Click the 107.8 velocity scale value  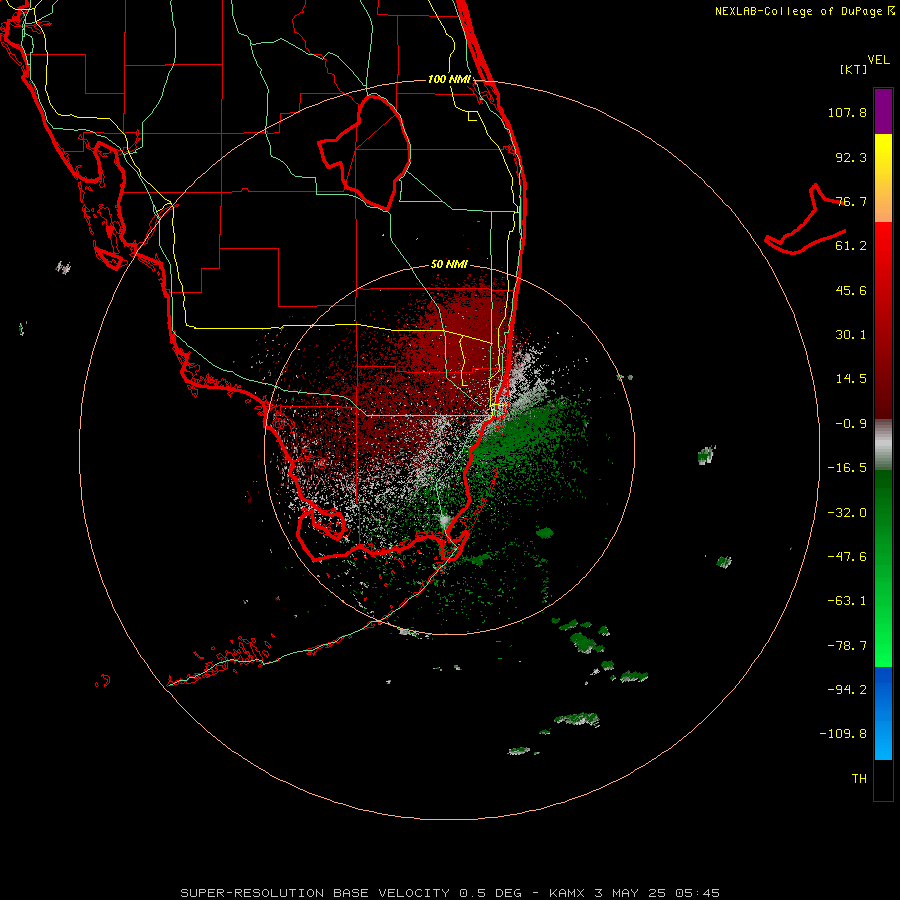tap(847, 112)
